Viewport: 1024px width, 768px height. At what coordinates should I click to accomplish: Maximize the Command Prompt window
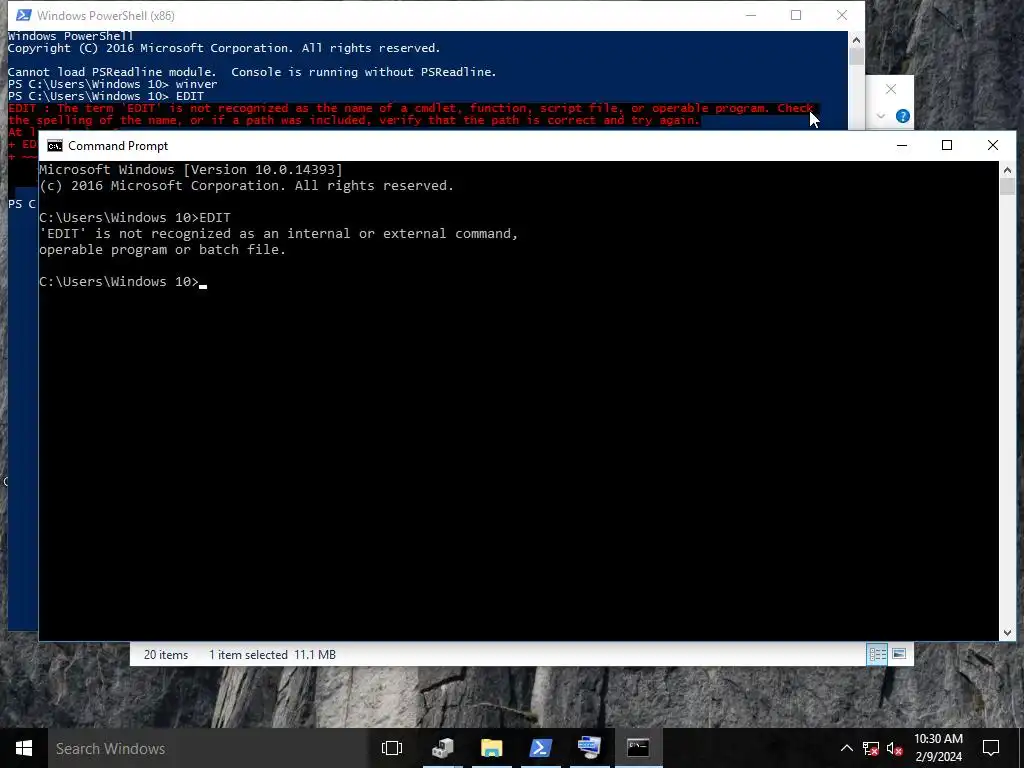947,145
